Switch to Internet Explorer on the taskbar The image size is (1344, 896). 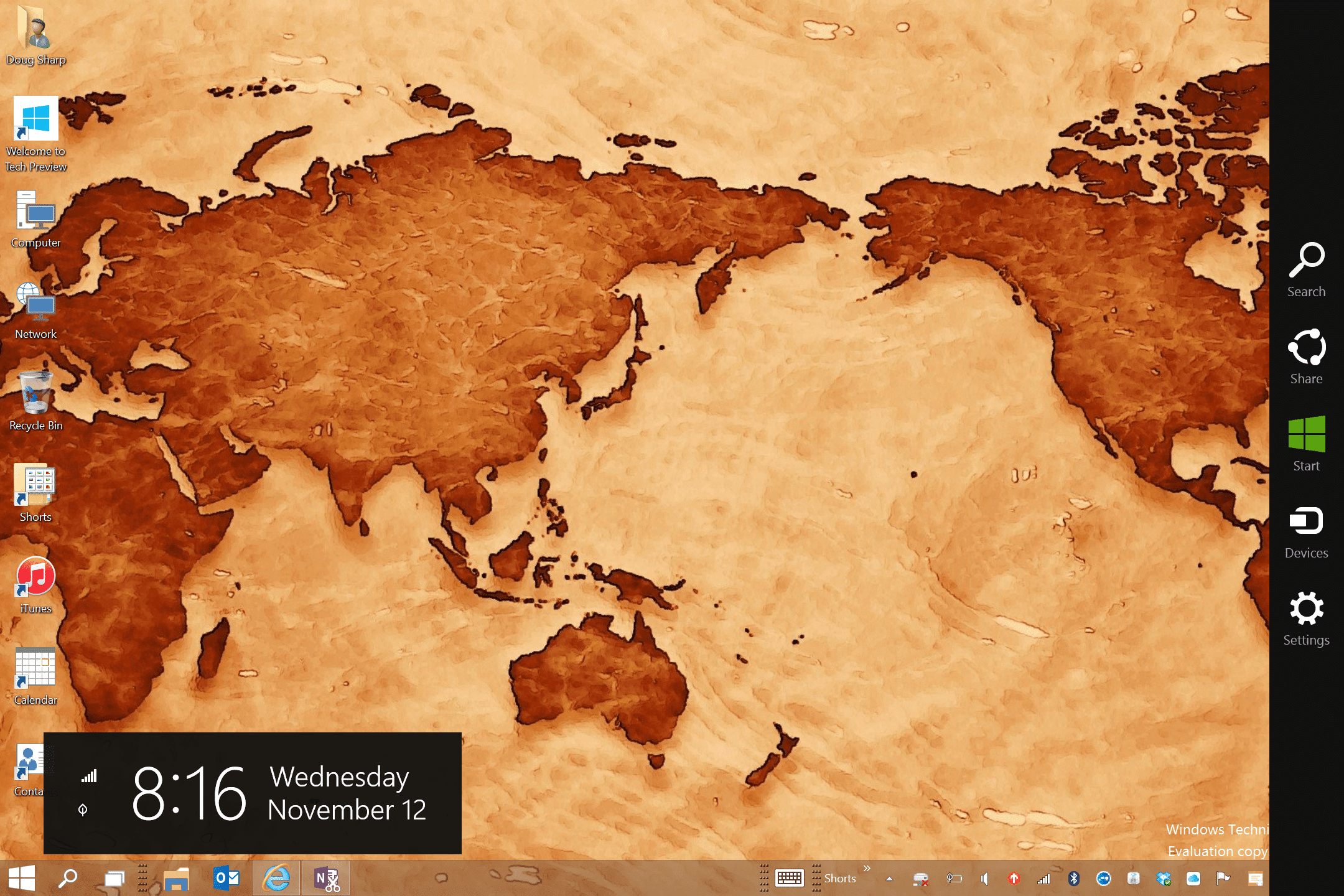276,878
